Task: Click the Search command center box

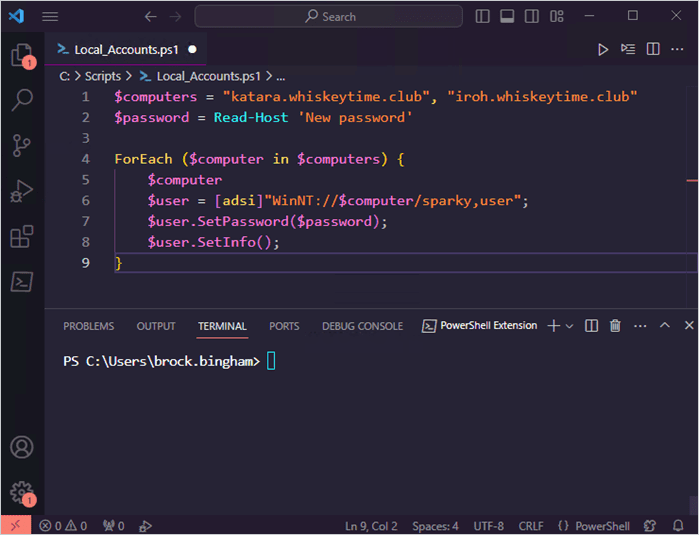Action: point(329,16)
